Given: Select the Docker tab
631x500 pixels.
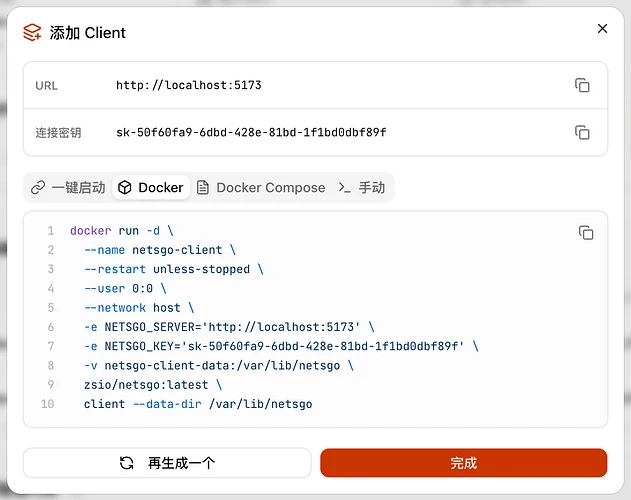Looking at the screenshot, I should pos(151,188).
